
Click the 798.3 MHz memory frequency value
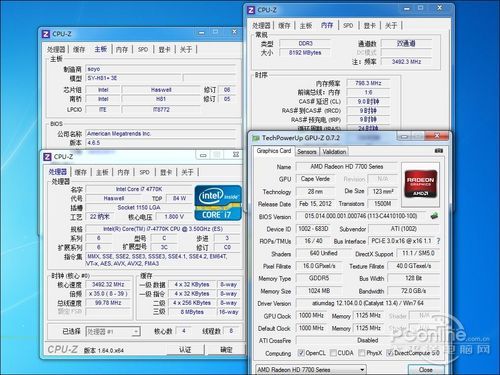pyautogui.click(x=368, y=83)
